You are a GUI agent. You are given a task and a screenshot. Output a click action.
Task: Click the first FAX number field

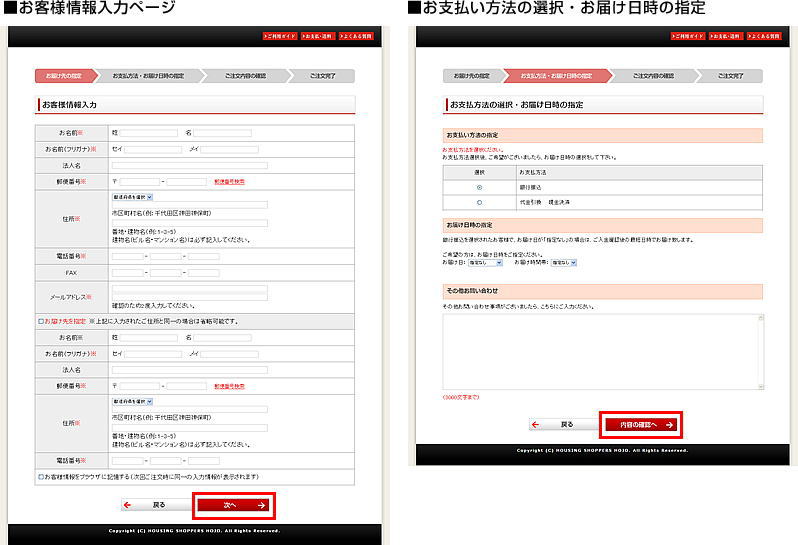pos(127,272)
